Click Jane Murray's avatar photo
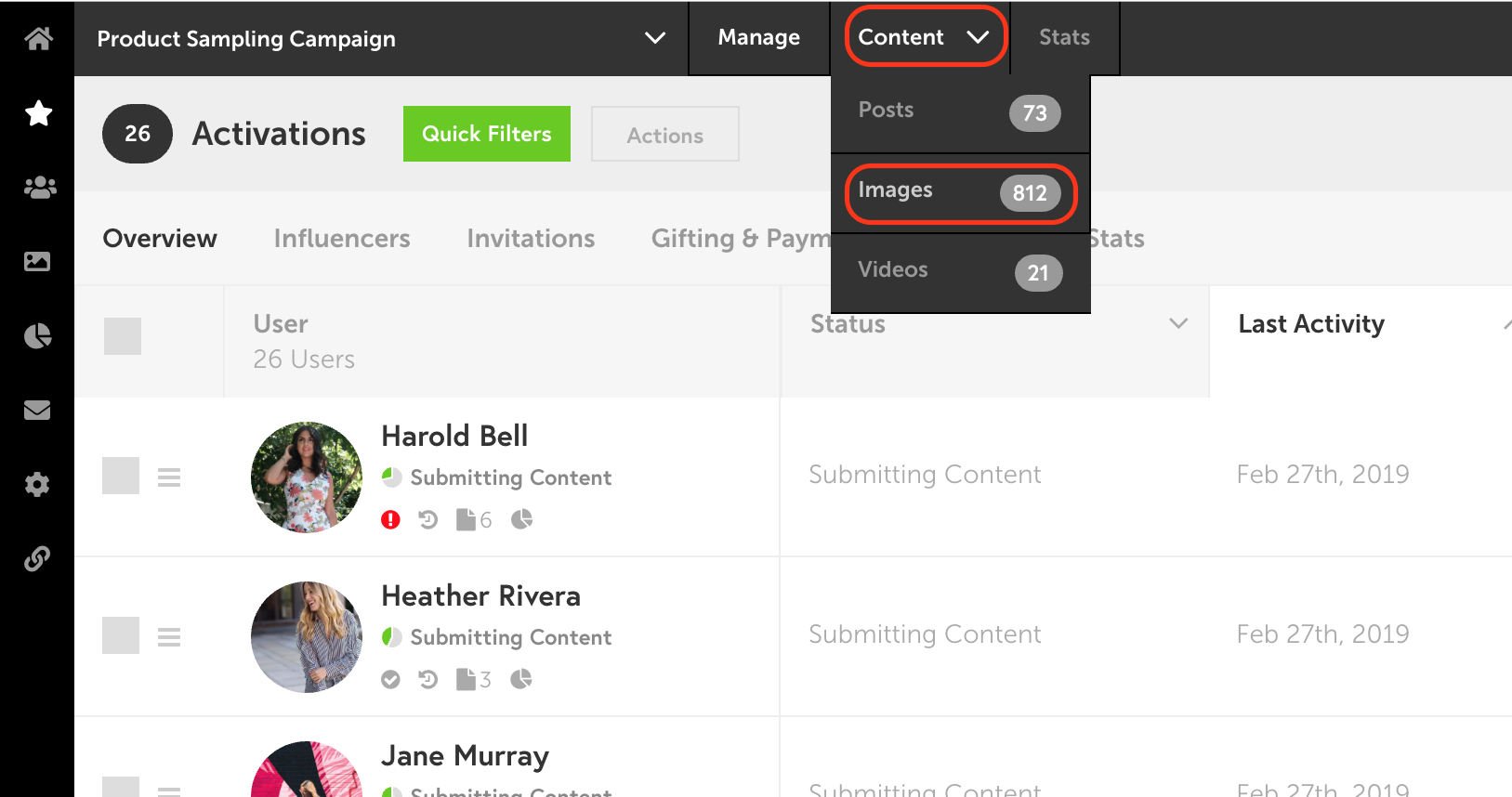 click(307, 769)
